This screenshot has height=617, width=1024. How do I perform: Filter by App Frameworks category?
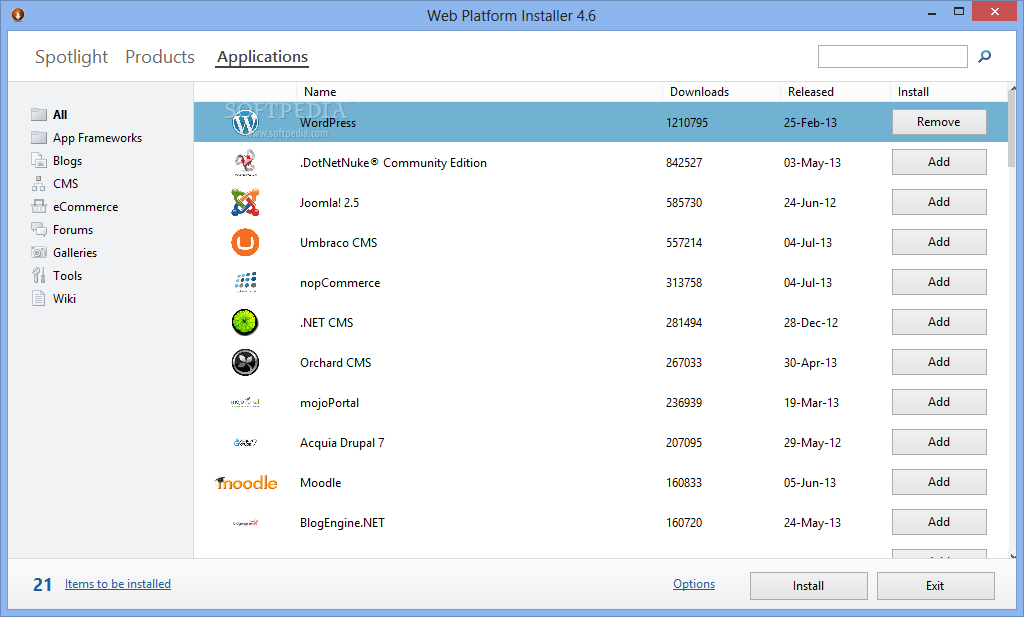tap(97, 138)
